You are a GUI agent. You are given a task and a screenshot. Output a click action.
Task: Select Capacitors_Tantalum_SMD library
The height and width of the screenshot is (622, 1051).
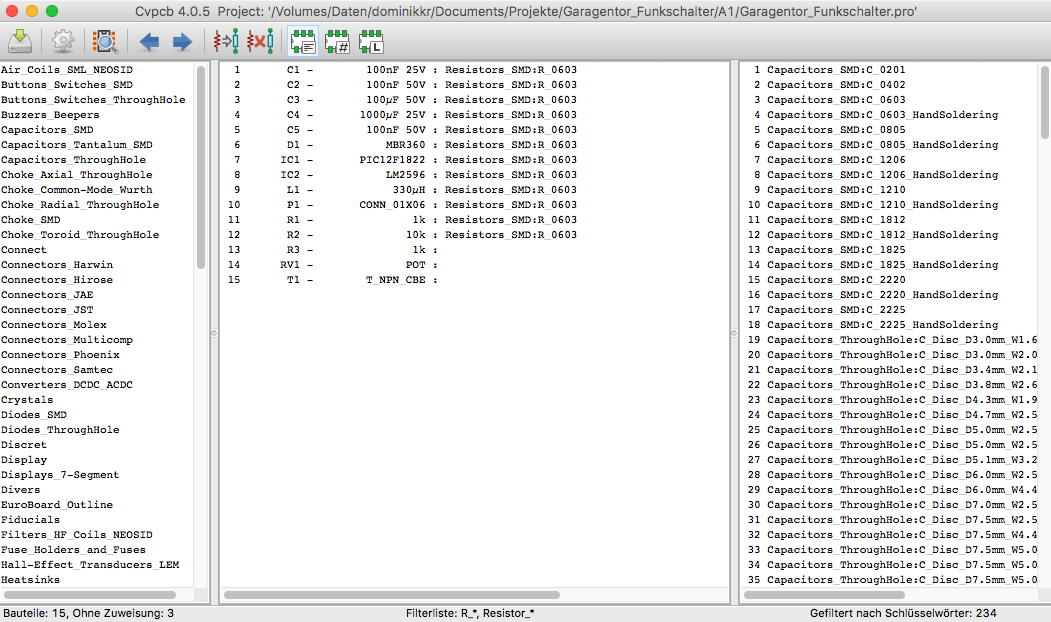(x=76, y=145)
